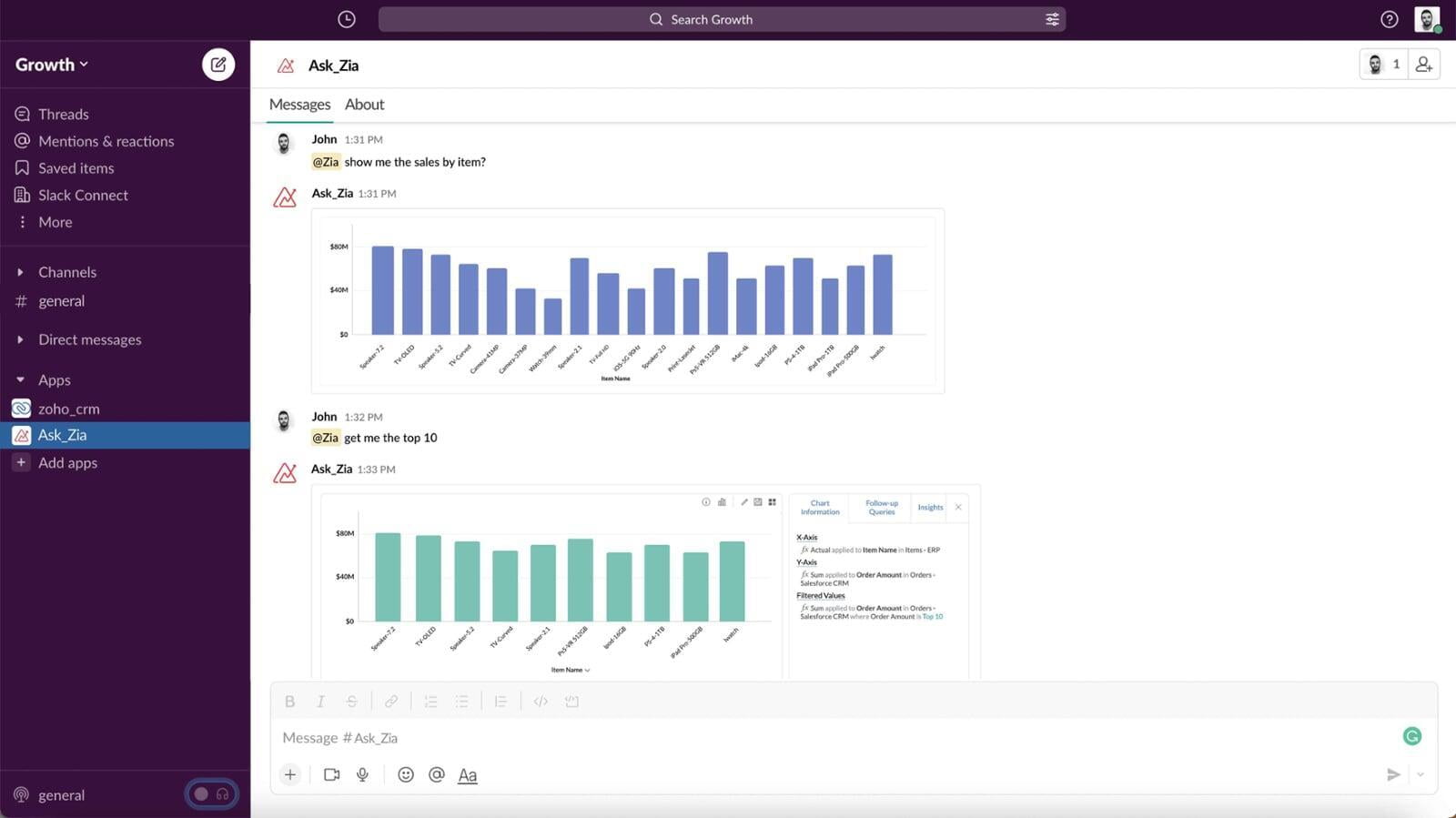1456x818 pixels.
Task: Click the chart info circle icon
Action: tap(706, 502)
